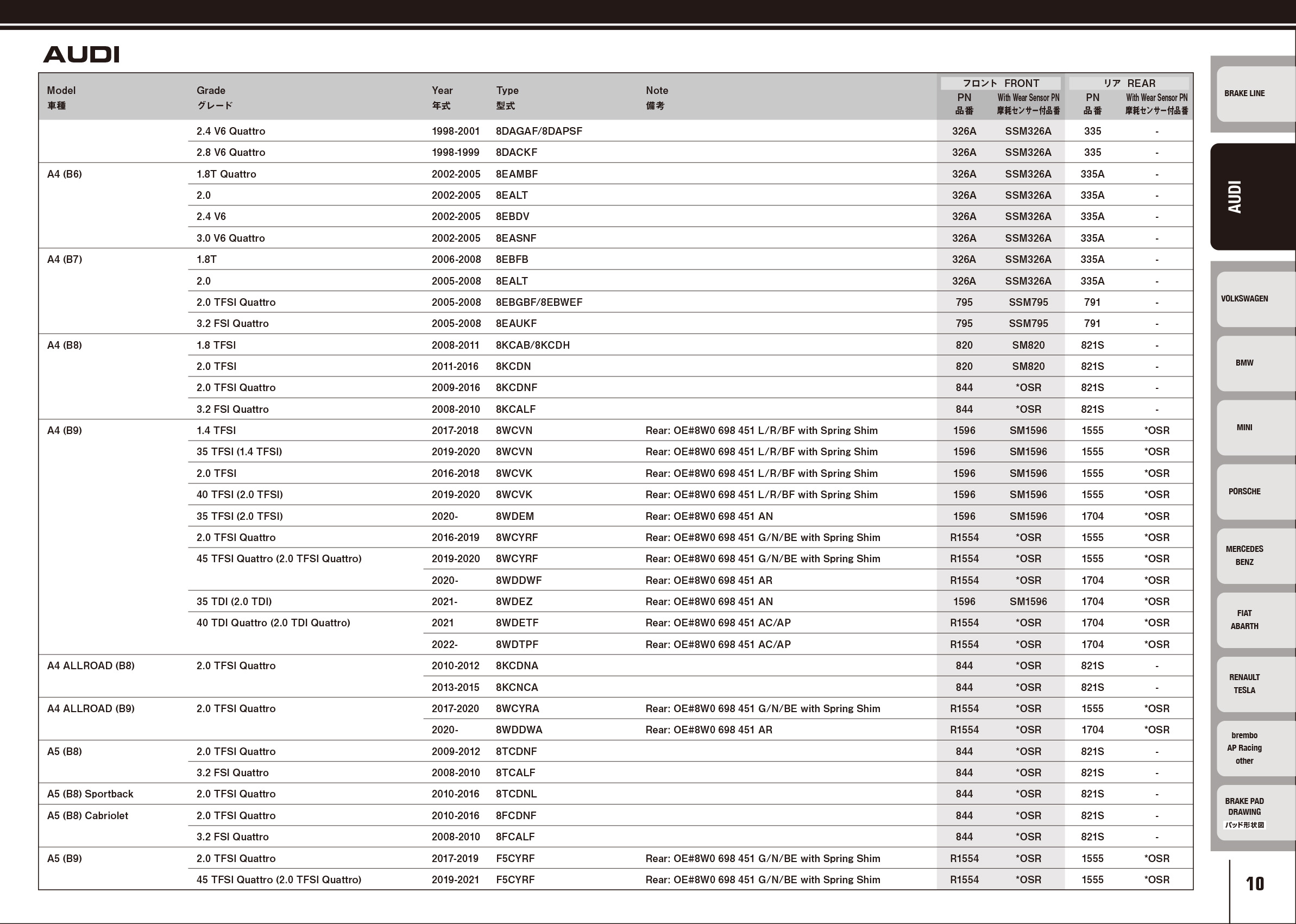Click the note for type 8WDETF
Image resolution: width=1296 pixels, height=924 pixels.
pos(718,623)
